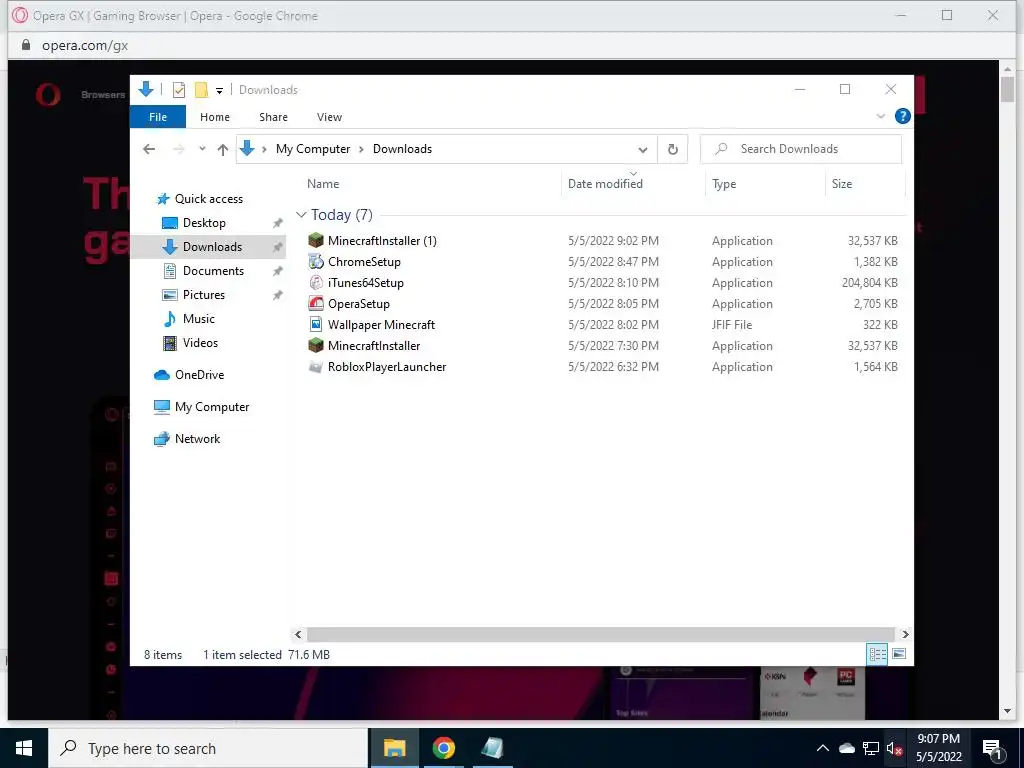Click the MinecraftInstaller (1) file icon

tap(316, 240)
